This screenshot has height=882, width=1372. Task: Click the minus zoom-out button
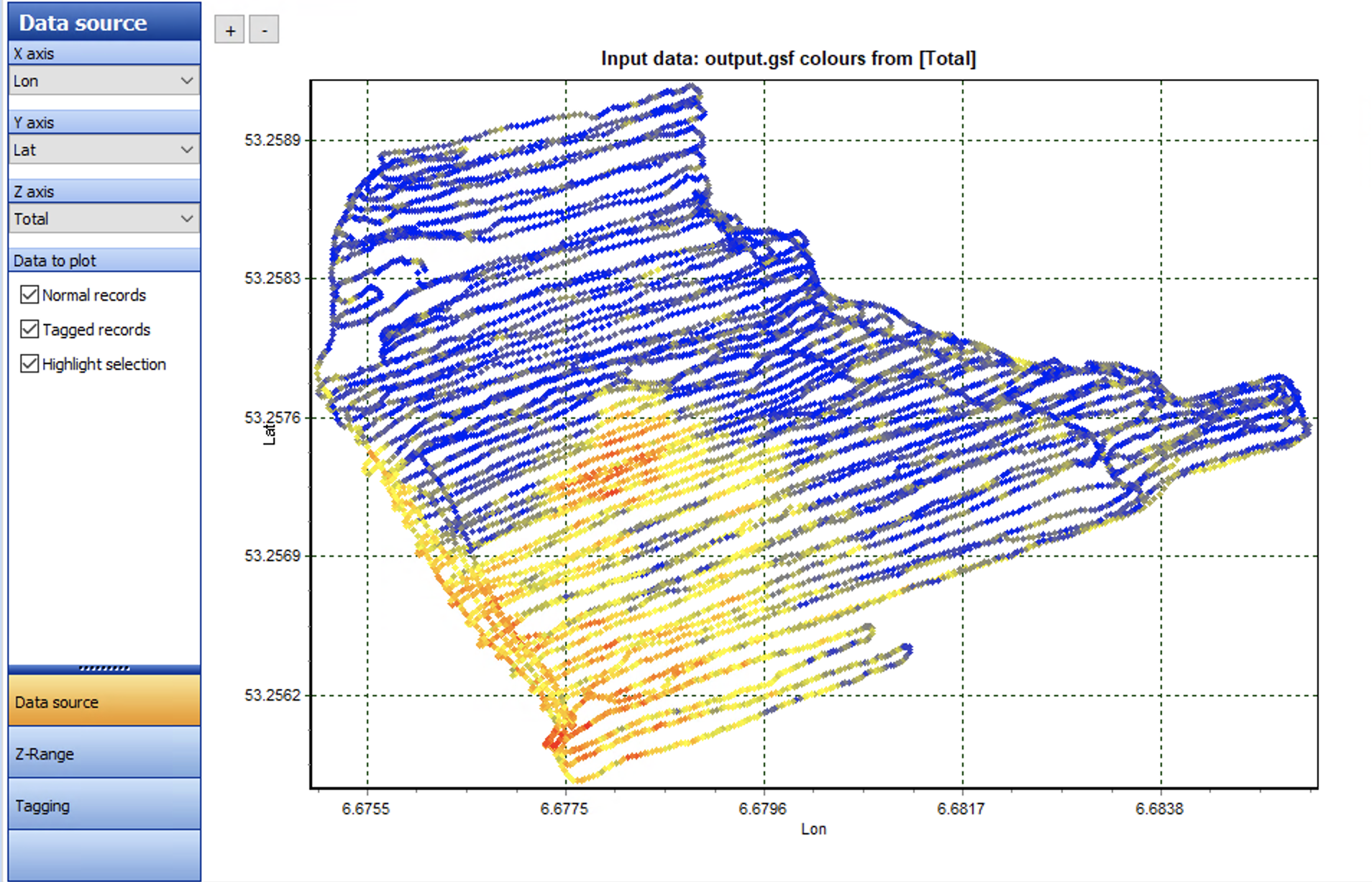coord(264,30)
